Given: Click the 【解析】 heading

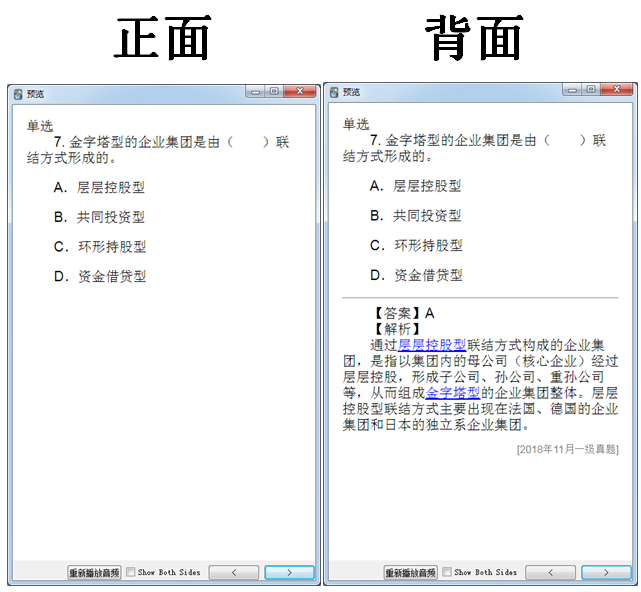Looking at the screenshot, I should pos(397,329).
